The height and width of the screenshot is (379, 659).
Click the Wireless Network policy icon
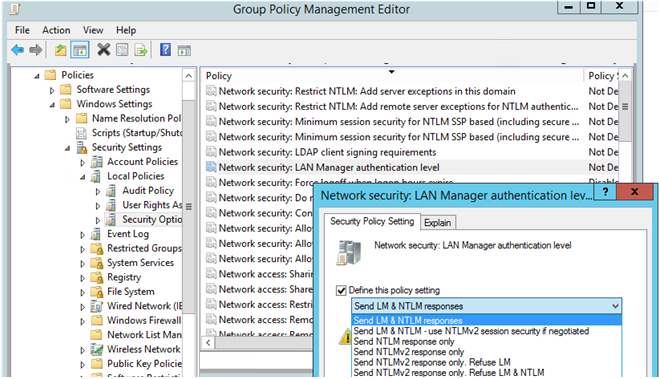point(97,350)
